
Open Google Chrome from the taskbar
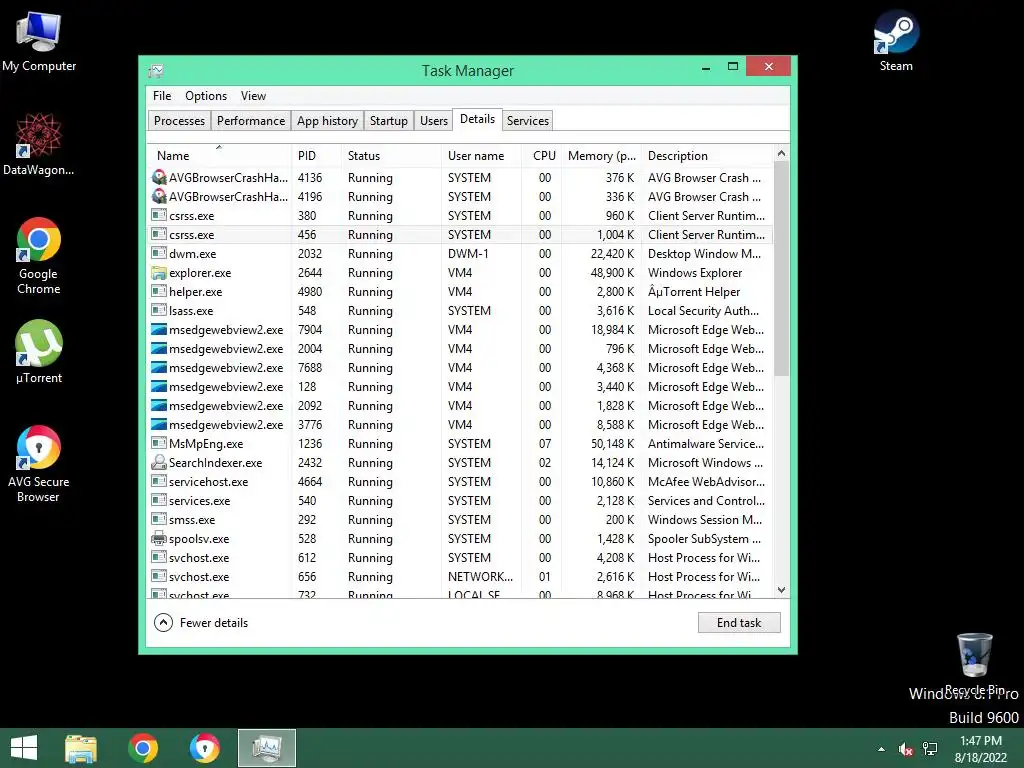point(143,748)
